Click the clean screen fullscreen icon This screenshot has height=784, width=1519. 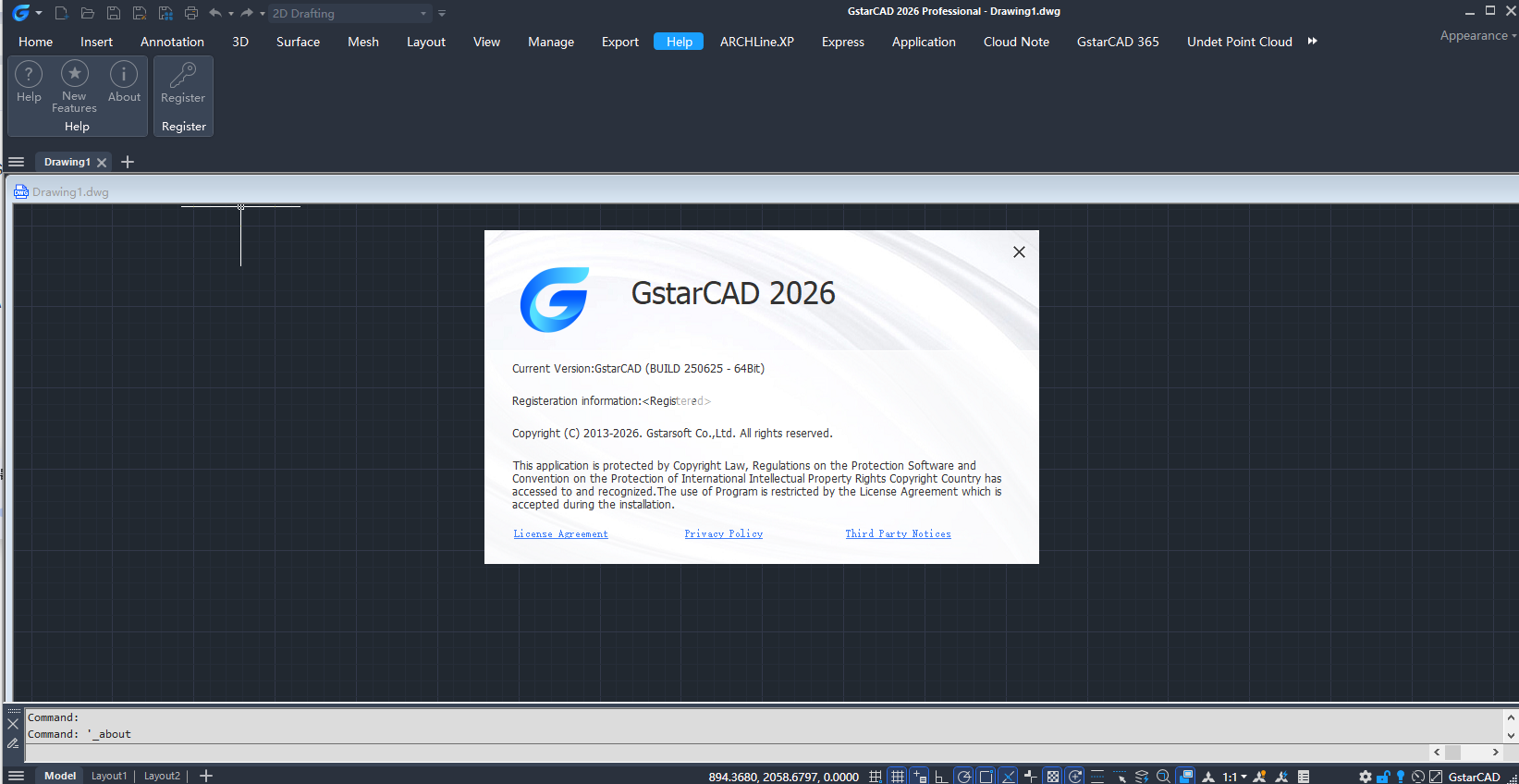pos(1436,777)
